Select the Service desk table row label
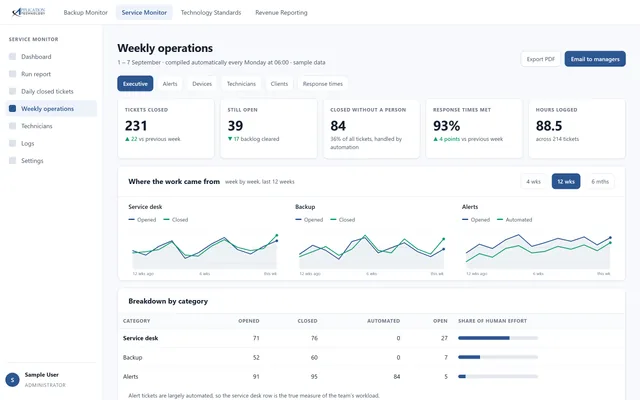The image size is (640, 400). [x=140, y=338]
